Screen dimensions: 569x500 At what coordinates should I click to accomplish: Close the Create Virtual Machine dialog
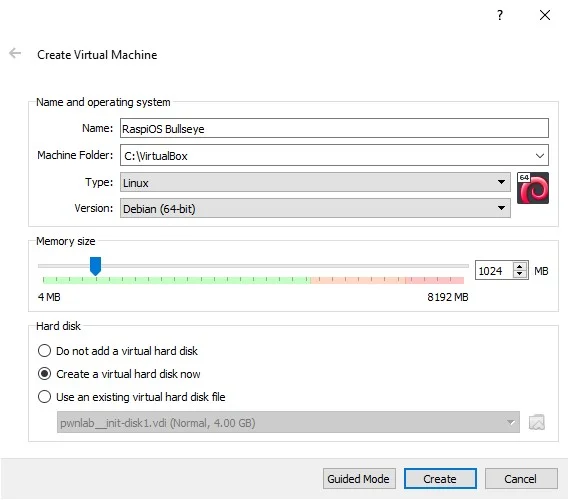coord(545,15)
